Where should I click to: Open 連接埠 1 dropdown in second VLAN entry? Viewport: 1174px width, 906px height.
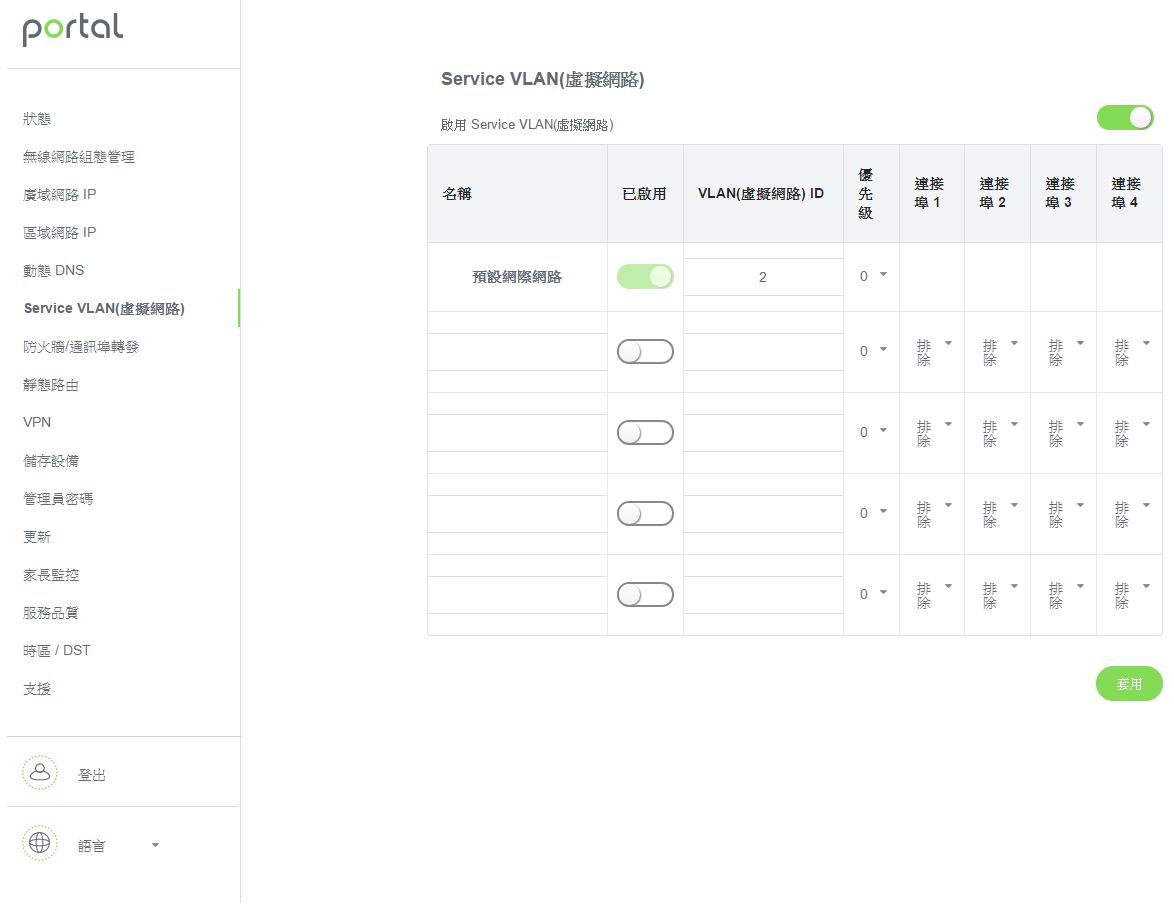pos(934,352)
